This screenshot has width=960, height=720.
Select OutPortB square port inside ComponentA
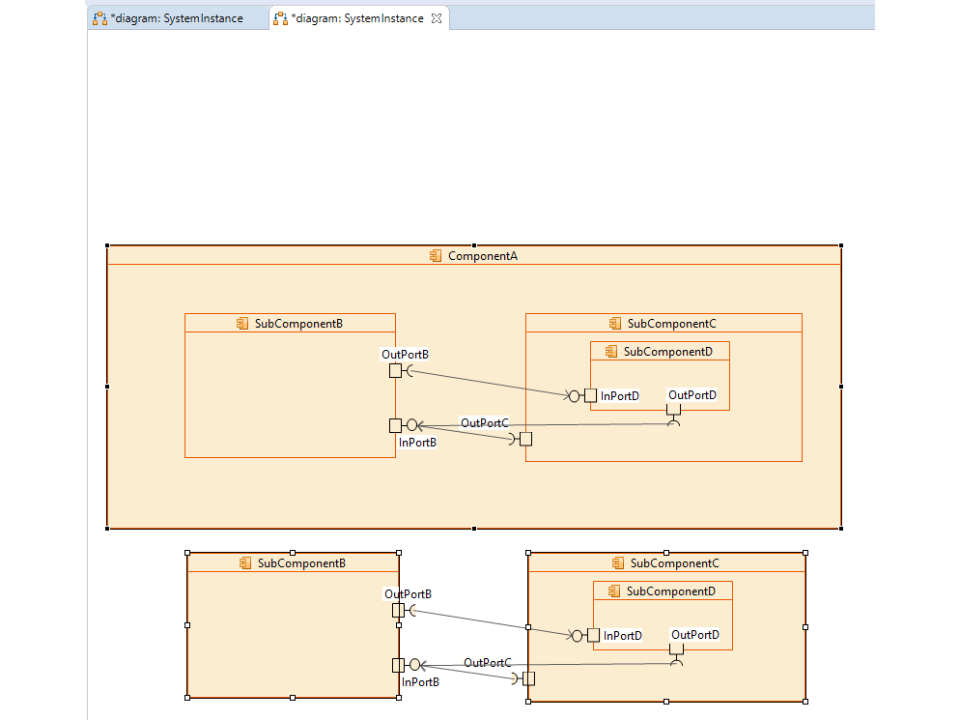tap(395, 371)
